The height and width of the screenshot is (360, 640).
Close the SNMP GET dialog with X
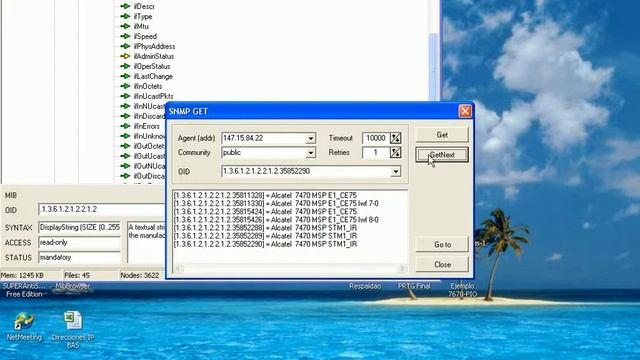(465, 111)
